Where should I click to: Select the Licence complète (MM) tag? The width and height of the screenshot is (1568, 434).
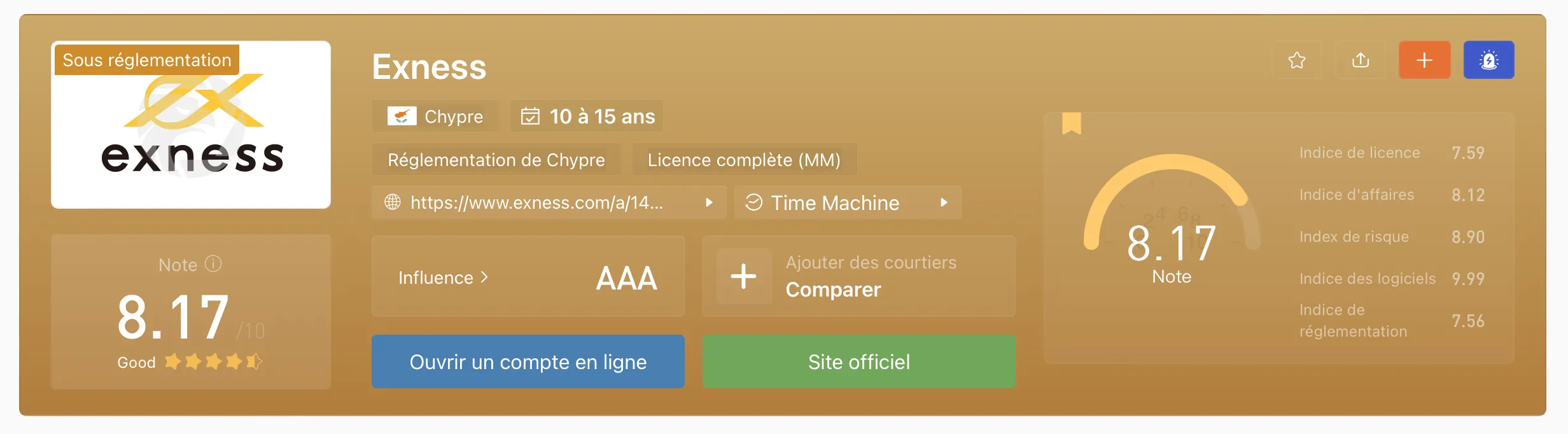point(744,160)
